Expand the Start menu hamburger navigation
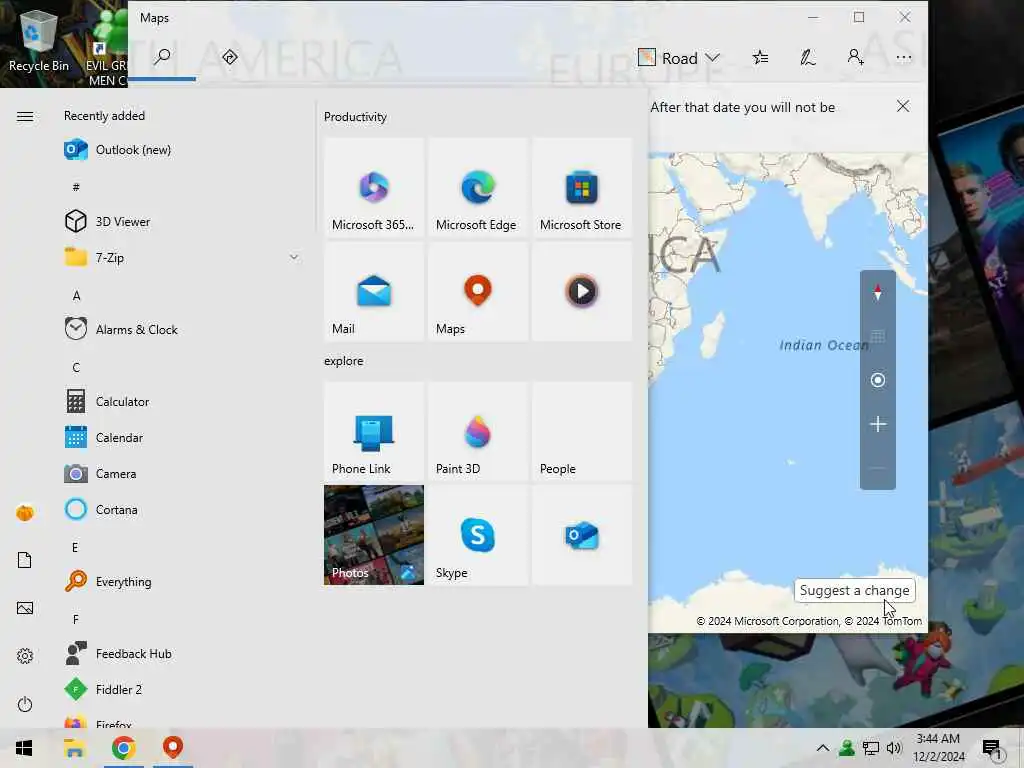 click(25, 116)
